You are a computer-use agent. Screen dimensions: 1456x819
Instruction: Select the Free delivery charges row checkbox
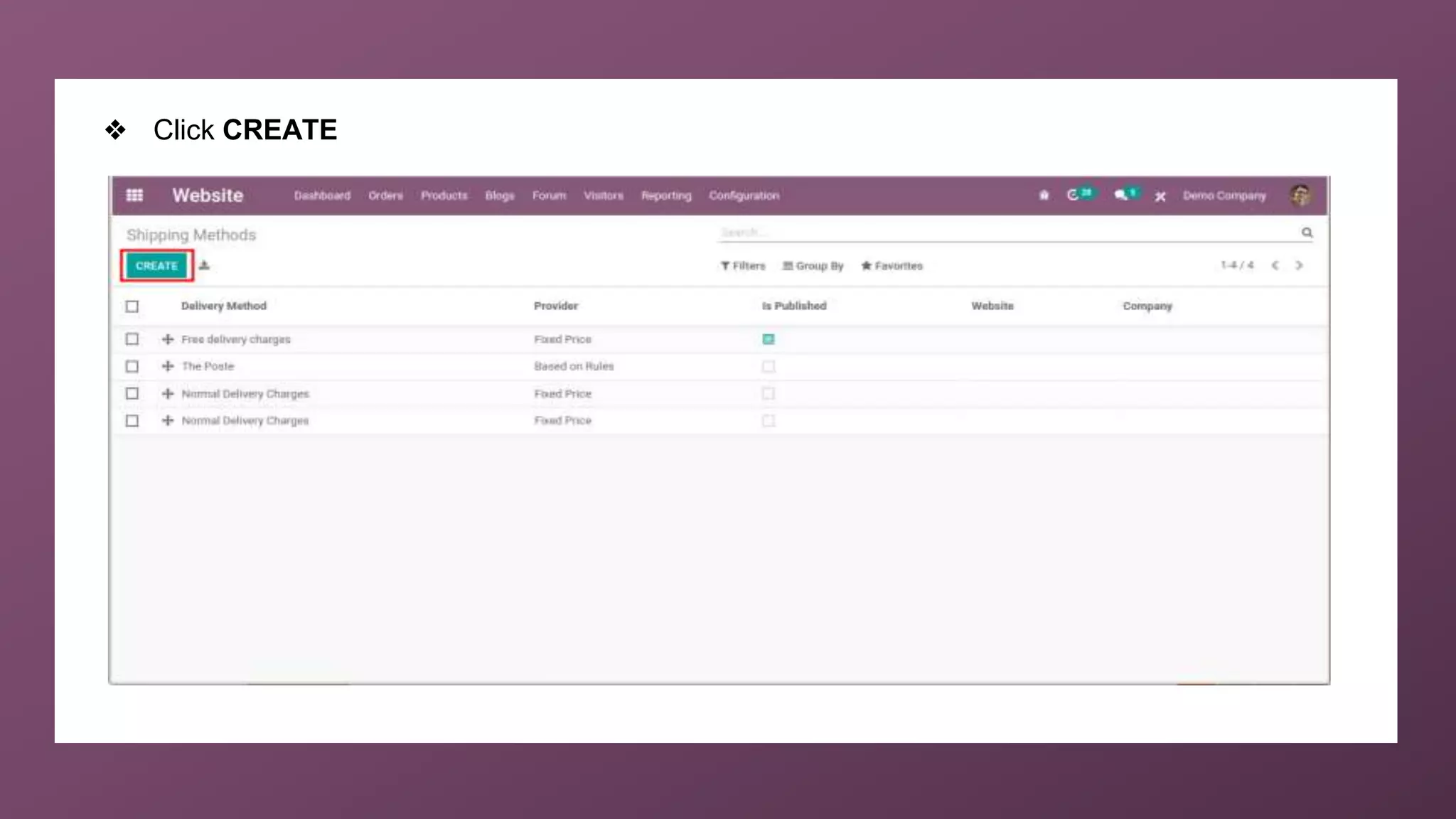pos(132,339)
